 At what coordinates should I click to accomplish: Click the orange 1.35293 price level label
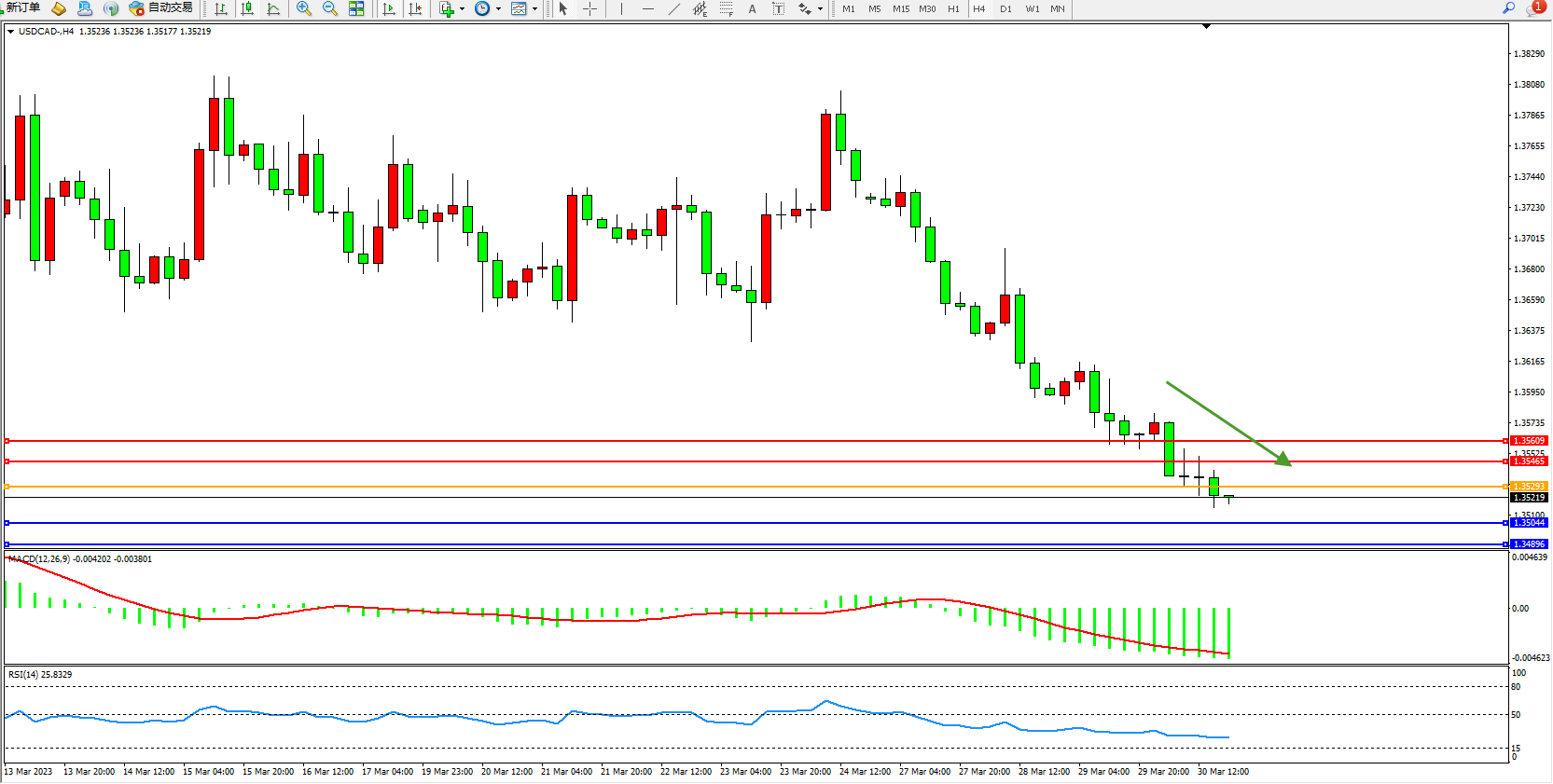(x=1528, y=487)
